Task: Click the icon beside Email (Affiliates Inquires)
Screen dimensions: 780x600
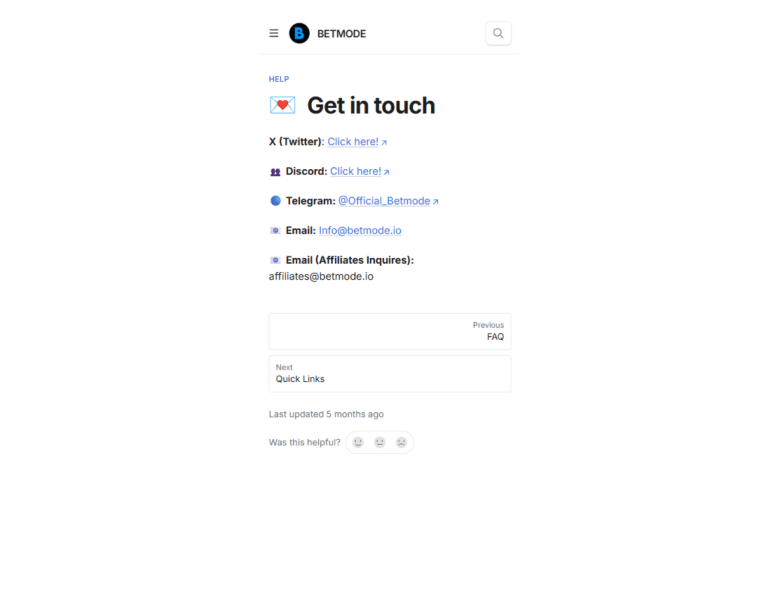Action: [x=275, y=260]
